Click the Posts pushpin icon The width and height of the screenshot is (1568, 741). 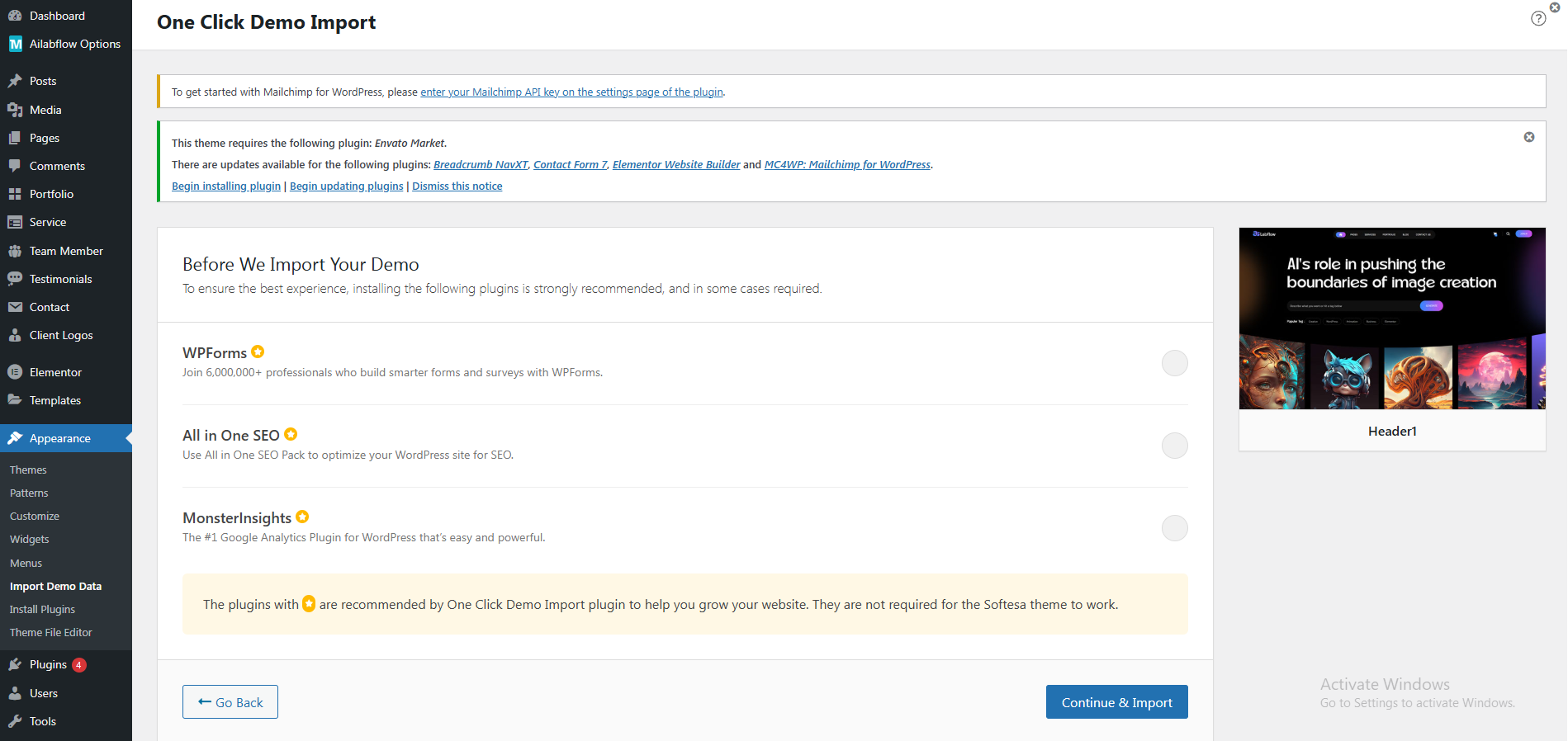[x=15, y=81]
